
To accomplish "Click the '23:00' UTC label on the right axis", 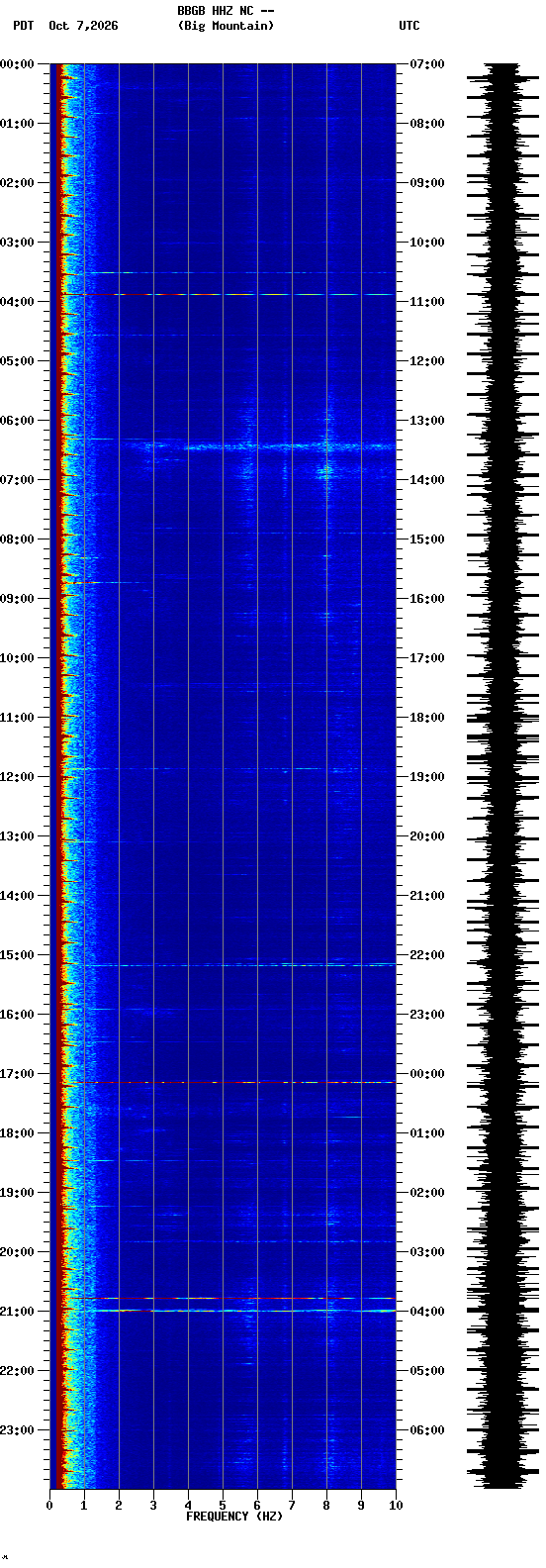I will click(426, 1015).
